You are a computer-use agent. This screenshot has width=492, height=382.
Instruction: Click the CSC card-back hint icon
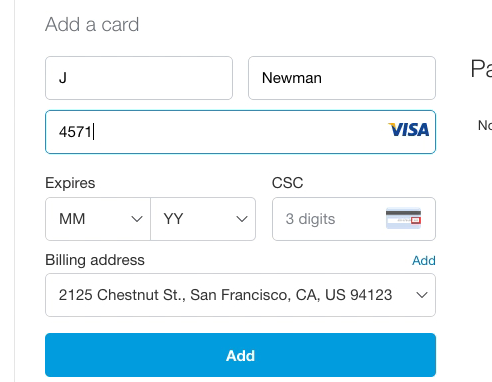[x=403, y=218]
